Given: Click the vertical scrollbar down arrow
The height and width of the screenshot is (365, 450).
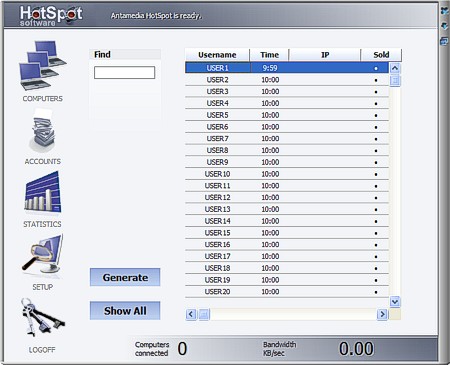Looking at the screenshot, I should coord(395,302).
